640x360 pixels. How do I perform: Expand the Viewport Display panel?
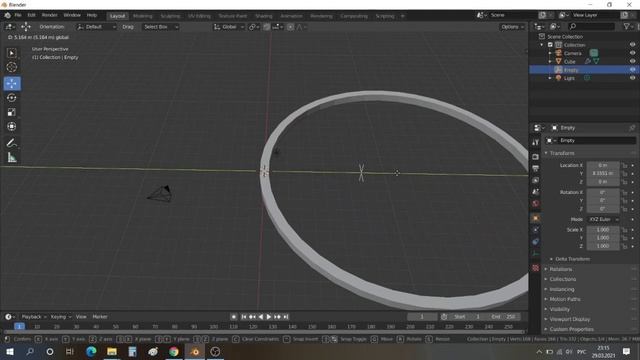coord(569,319)
